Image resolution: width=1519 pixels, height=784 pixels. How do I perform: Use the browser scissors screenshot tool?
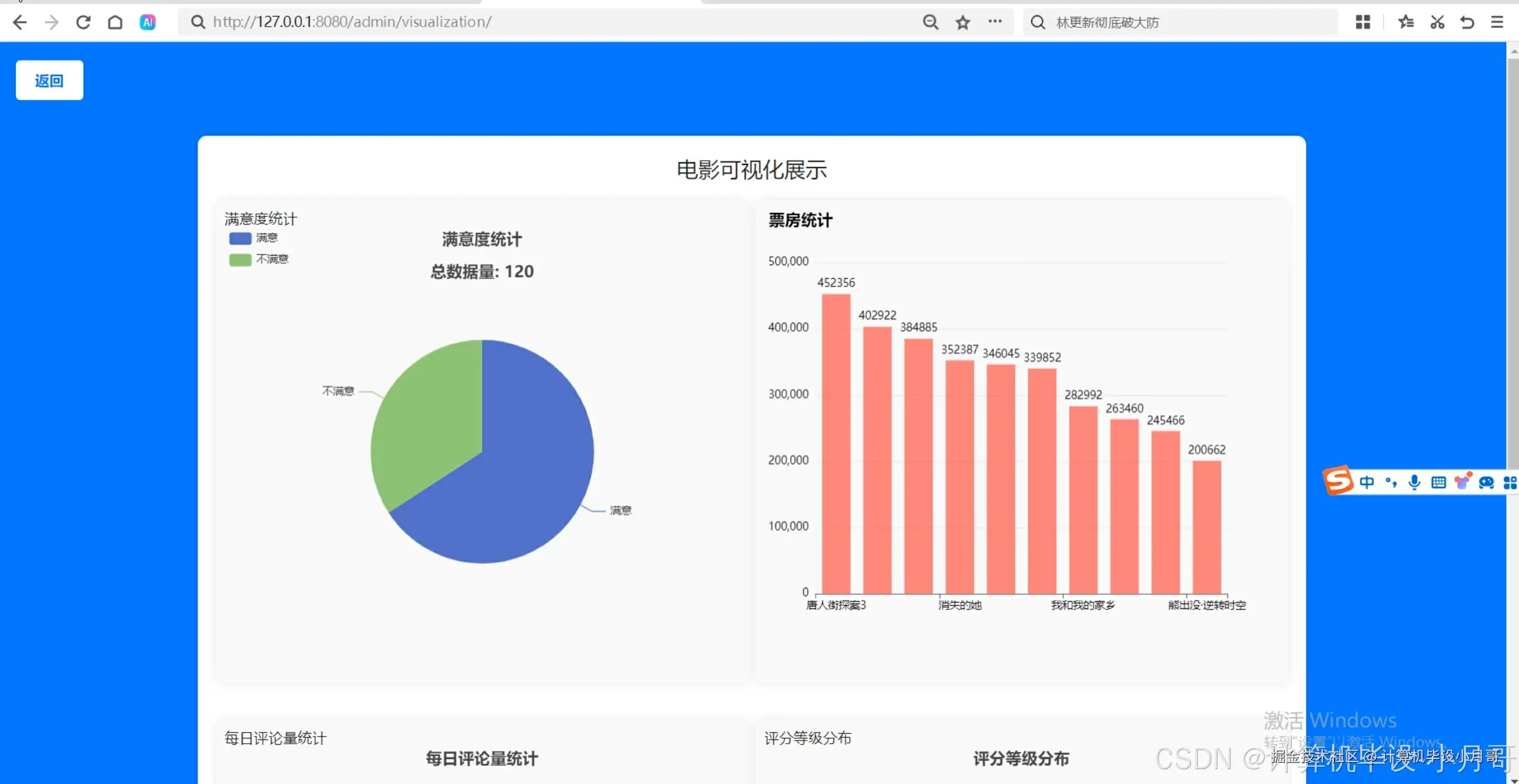coord(1437,22)
